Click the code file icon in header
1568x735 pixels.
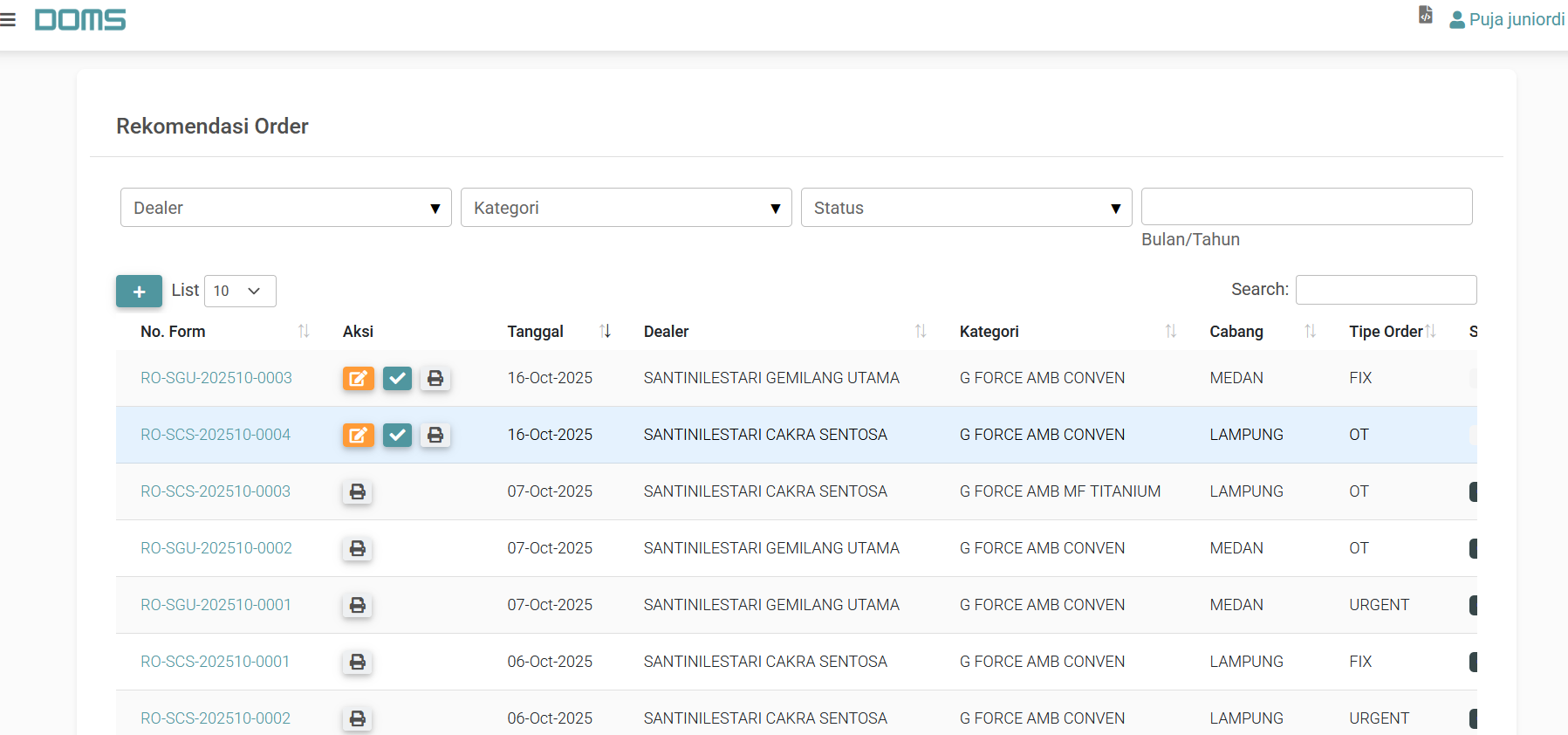pos(1425,15)
